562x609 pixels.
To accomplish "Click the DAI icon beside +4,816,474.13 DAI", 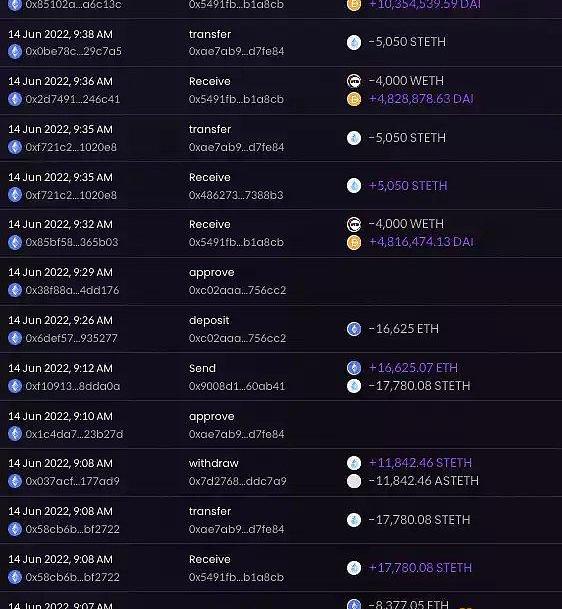I will click(x=354, y=242).
